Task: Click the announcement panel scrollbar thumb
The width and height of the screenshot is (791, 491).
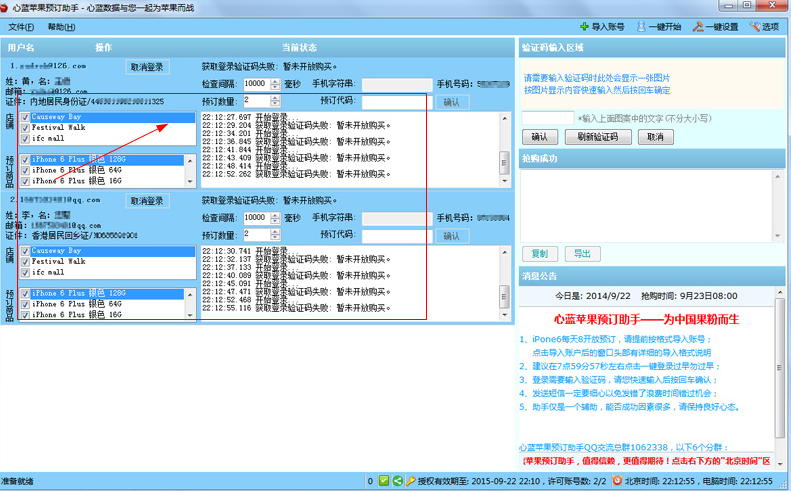Action: (x=780, y=368)
